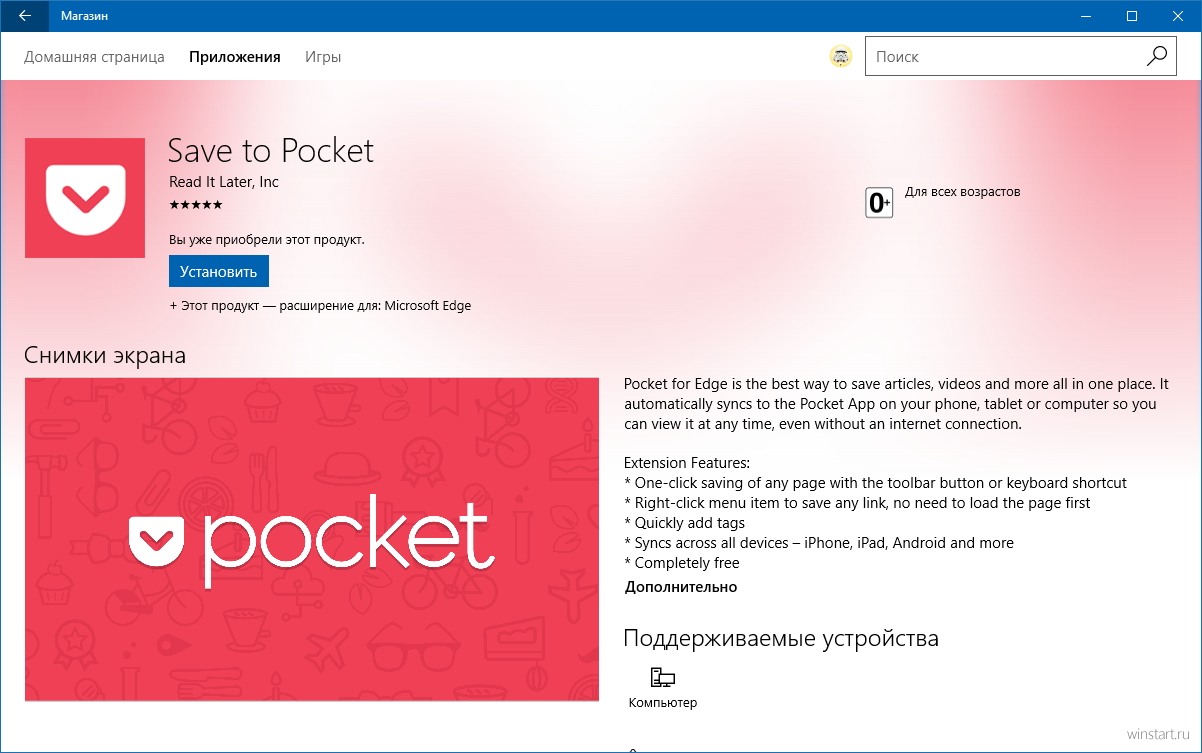
Task: Close the Магазин window
Action: pyautogui.click(x=1178, y=16)
